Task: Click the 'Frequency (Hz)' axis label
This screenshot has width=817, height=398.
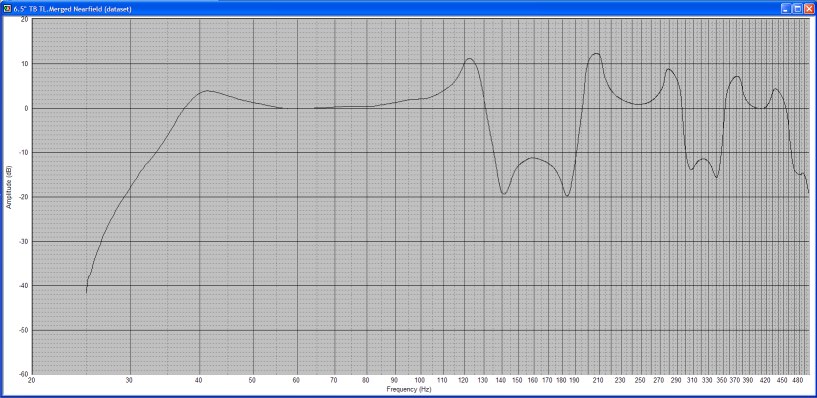Action: tap(409, 389)
